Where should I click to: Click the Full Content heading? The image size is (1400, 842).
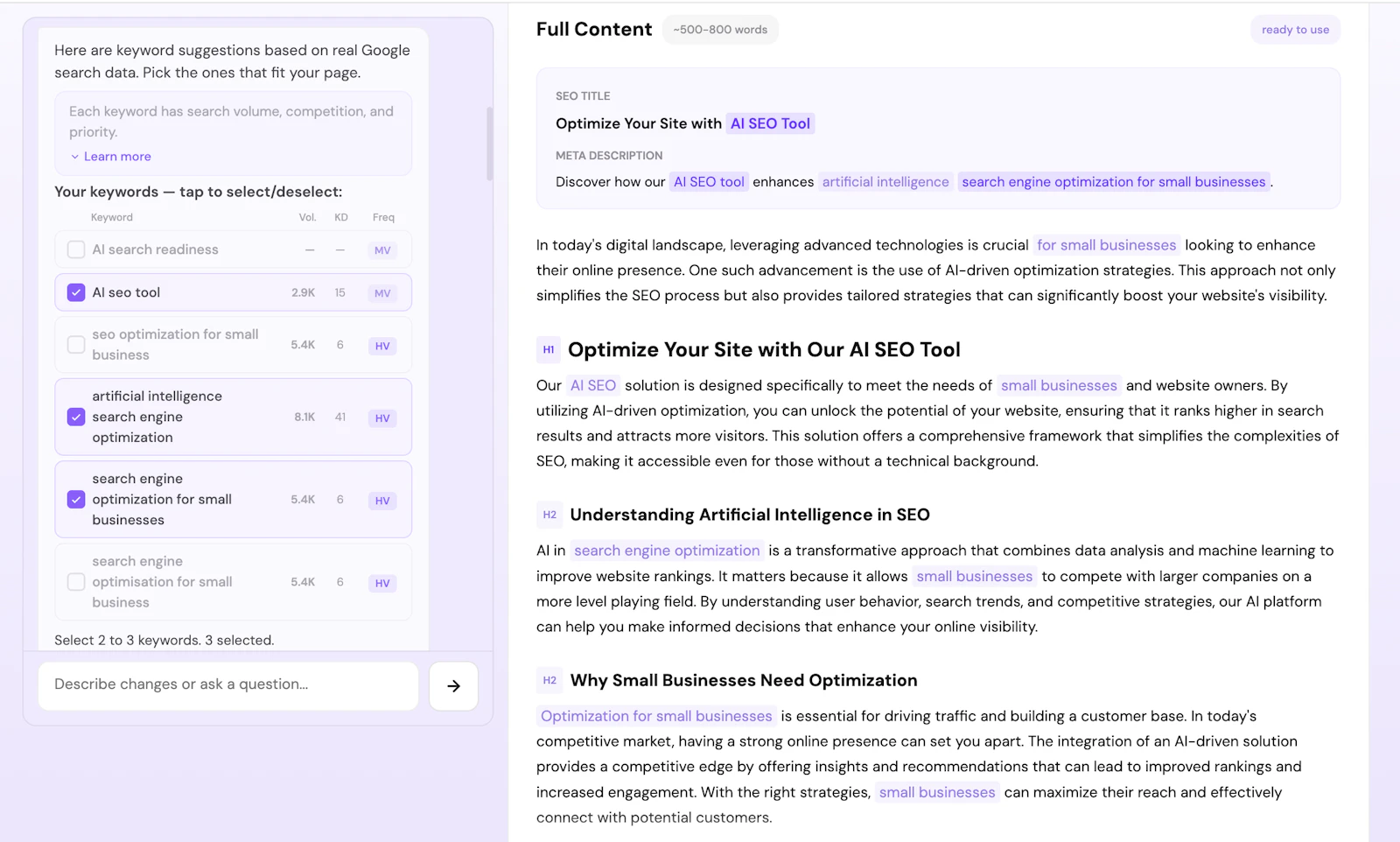(x=594, y=30)
